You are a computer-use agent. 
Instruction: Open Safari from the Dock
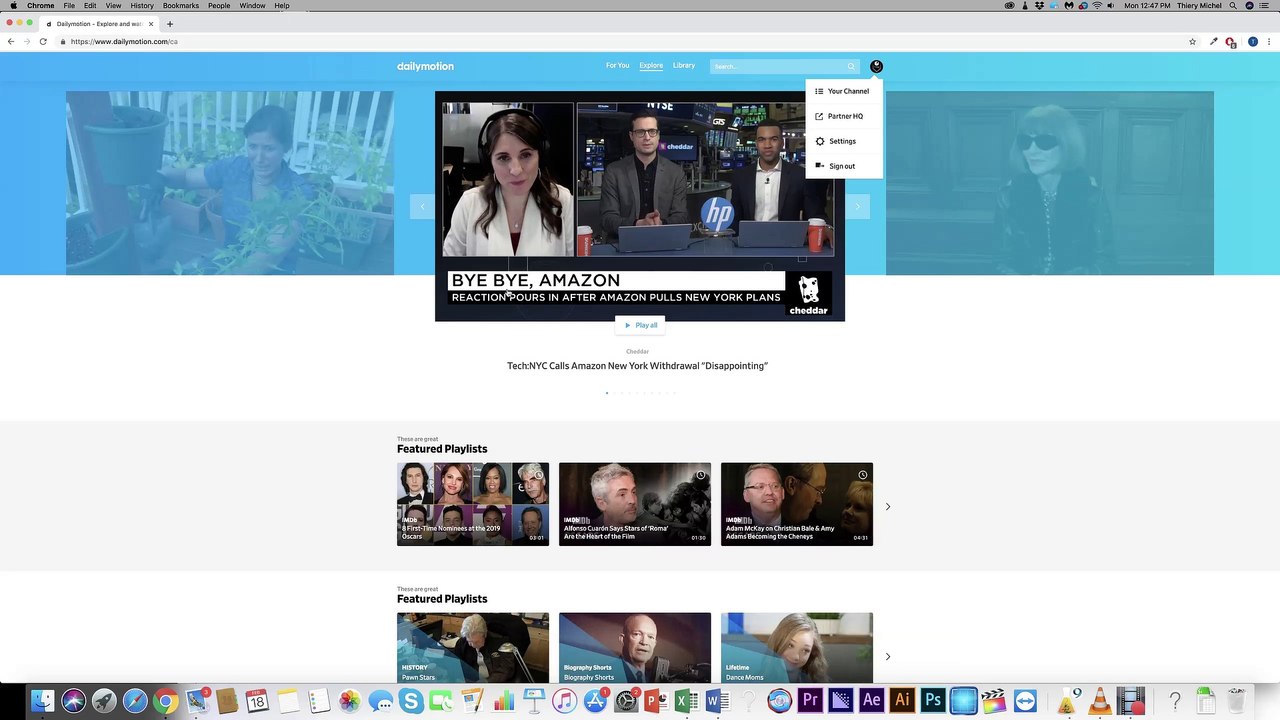pyautogui.click(x=135, y=701)
